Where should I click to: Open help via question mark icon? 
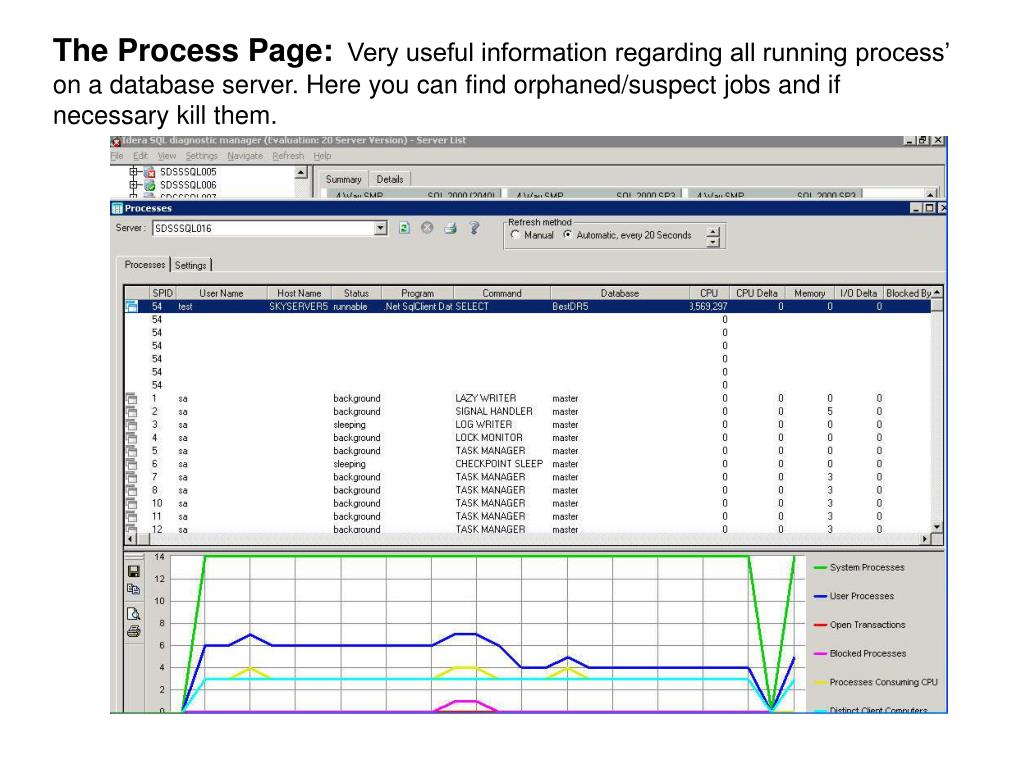[x=475, y=228]
